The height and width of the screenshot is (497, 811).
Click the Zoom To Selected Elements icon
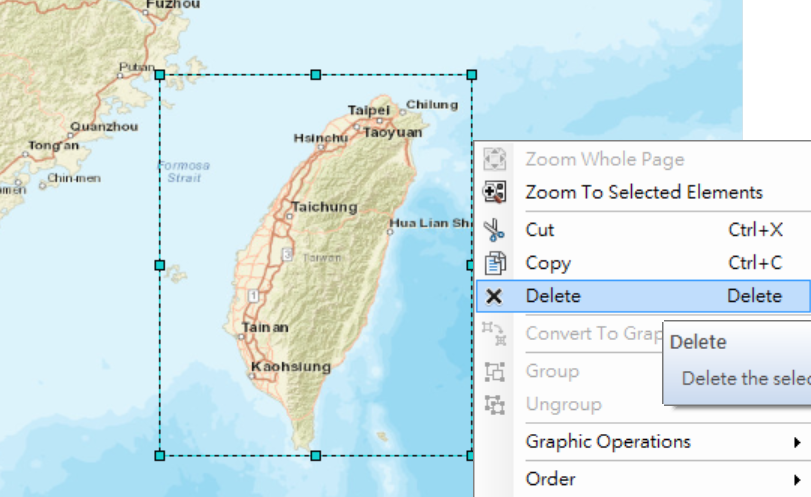click(494, 192)
